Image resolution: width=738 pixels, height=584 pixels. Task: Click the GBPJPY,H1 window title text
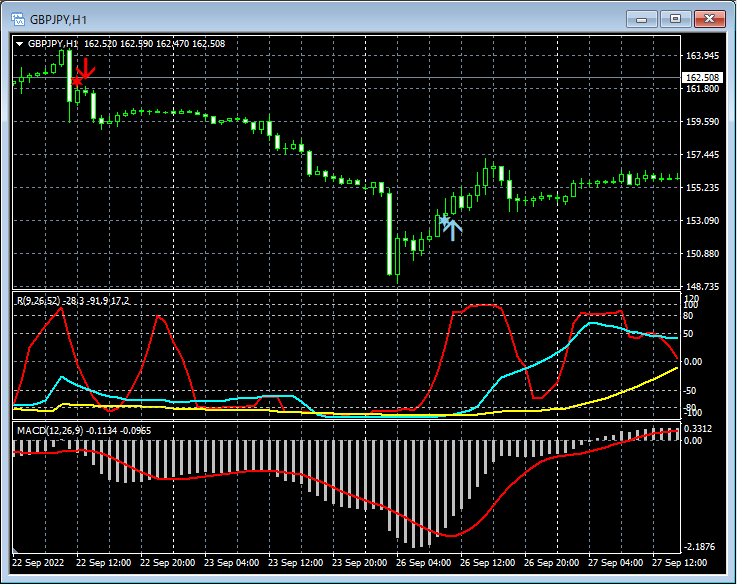[57, 18]
